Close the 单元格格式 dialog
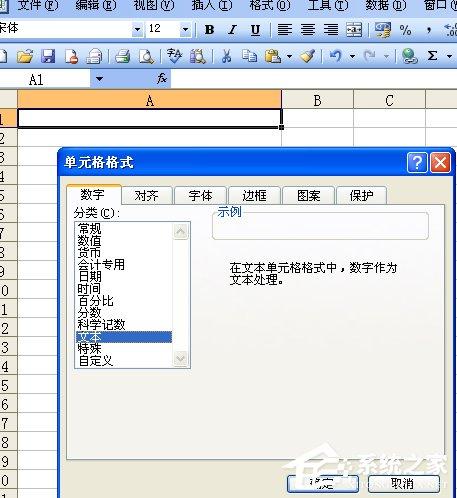 tap(440, 163)
